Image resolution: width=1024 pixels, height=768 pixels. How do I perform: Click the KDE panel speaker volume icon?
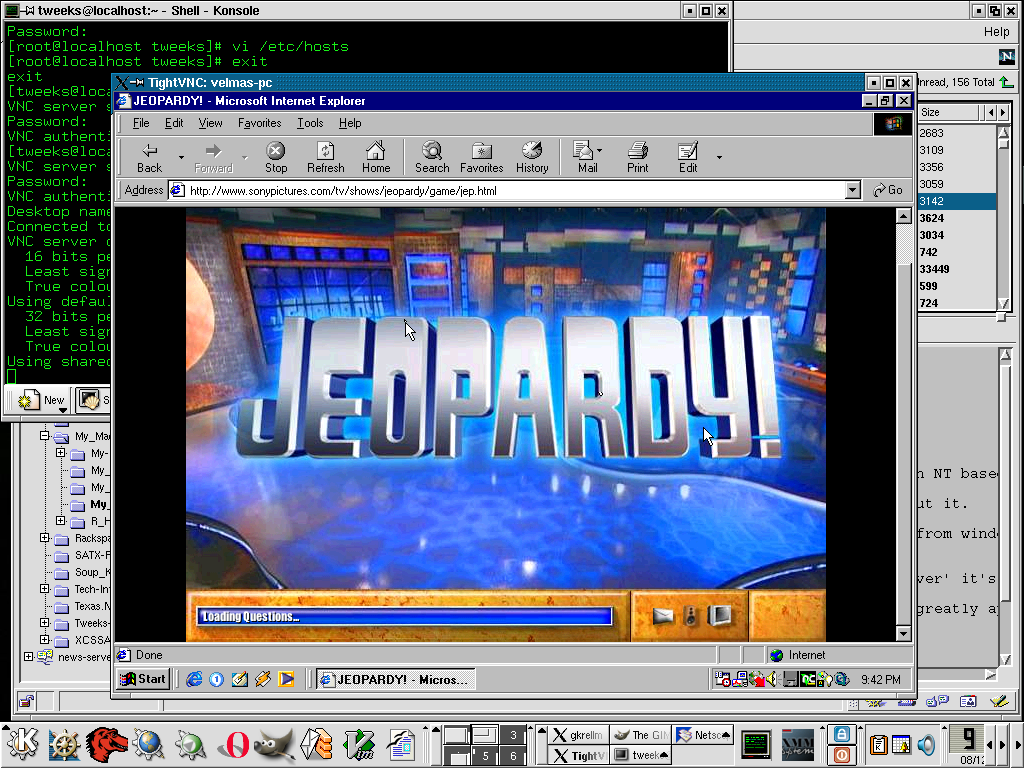click(926, 744)
